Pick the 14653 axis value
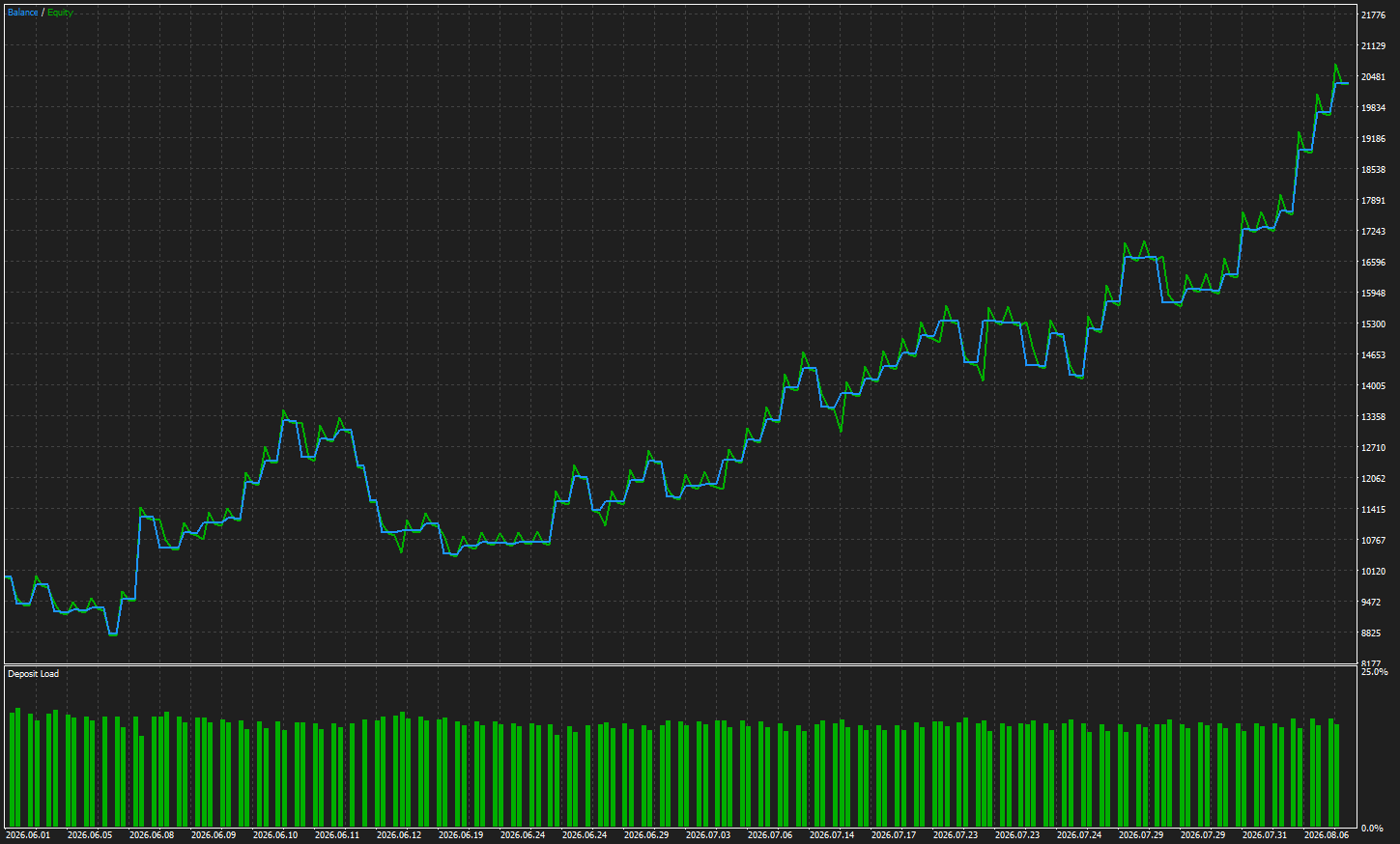The height and width of the screenshot is (844, 1400). pyautogui.click(x=1373, y=355)
